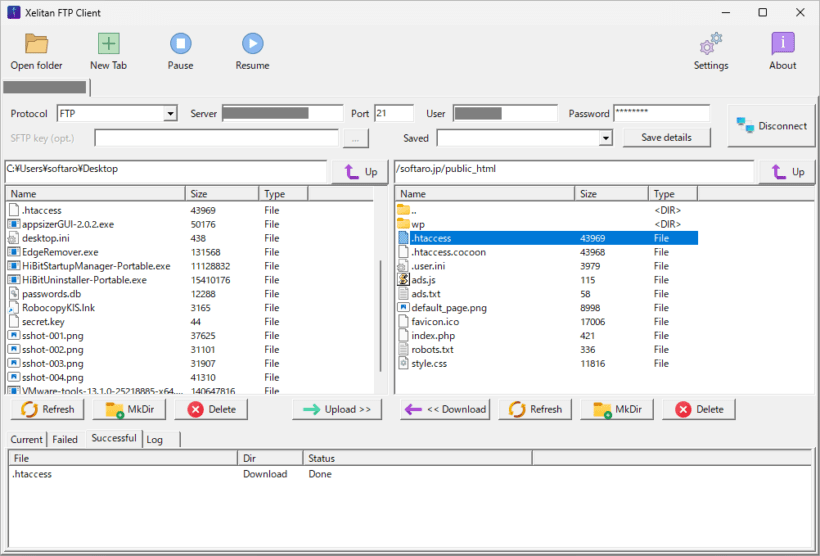The height and width of the screenshot is (556, 820).
Task: Sort local list by Name column
Action: click(95, 194)
